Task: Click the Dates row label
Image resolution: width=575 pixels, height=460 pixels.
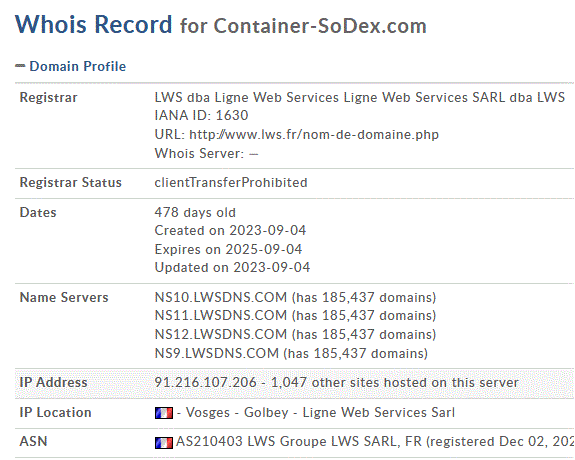Action: pyautogui.click(x=38, y=213)
